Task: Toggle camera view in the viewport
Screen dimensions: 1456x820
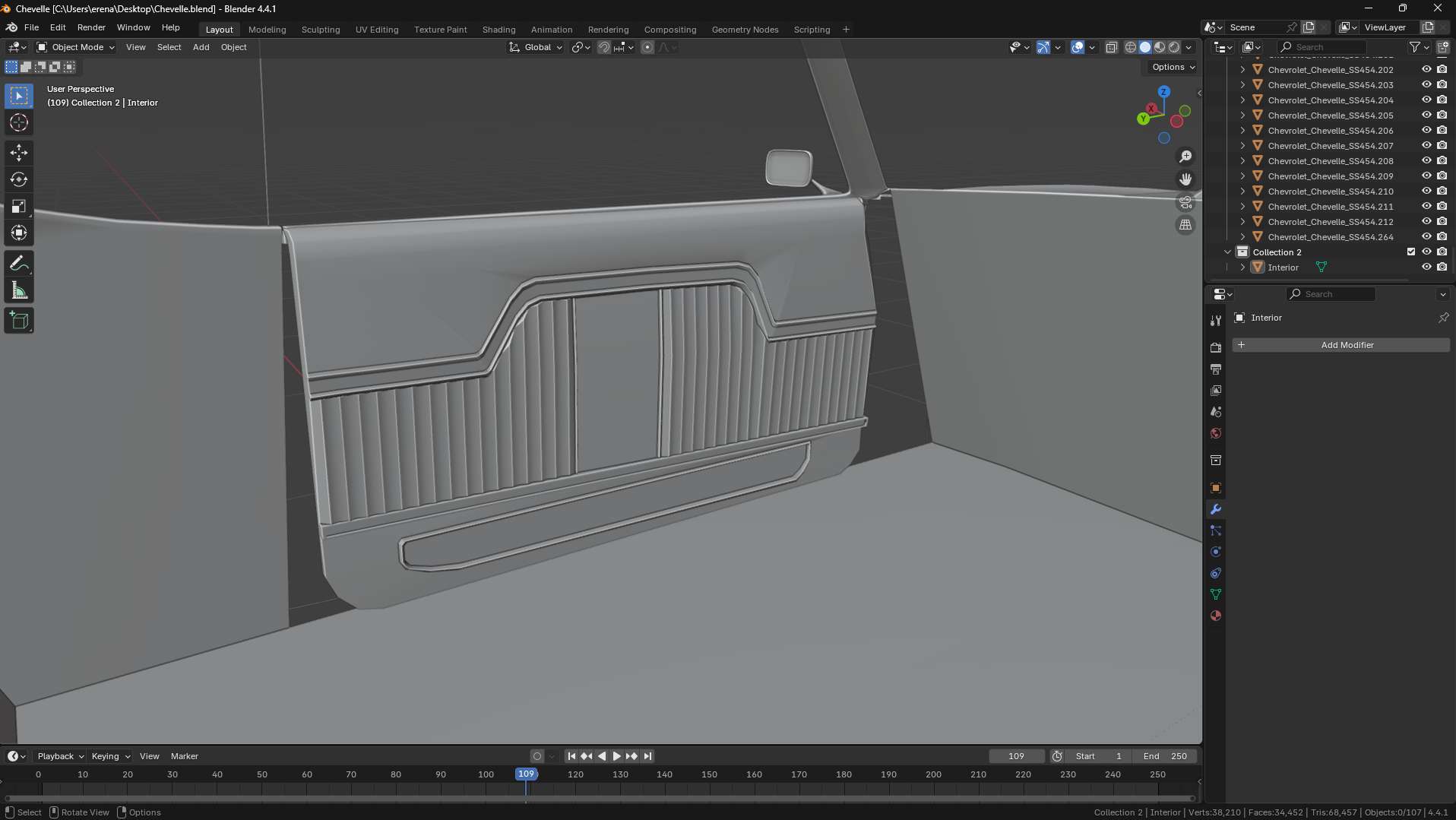Action: click(x=1185, y=202)
